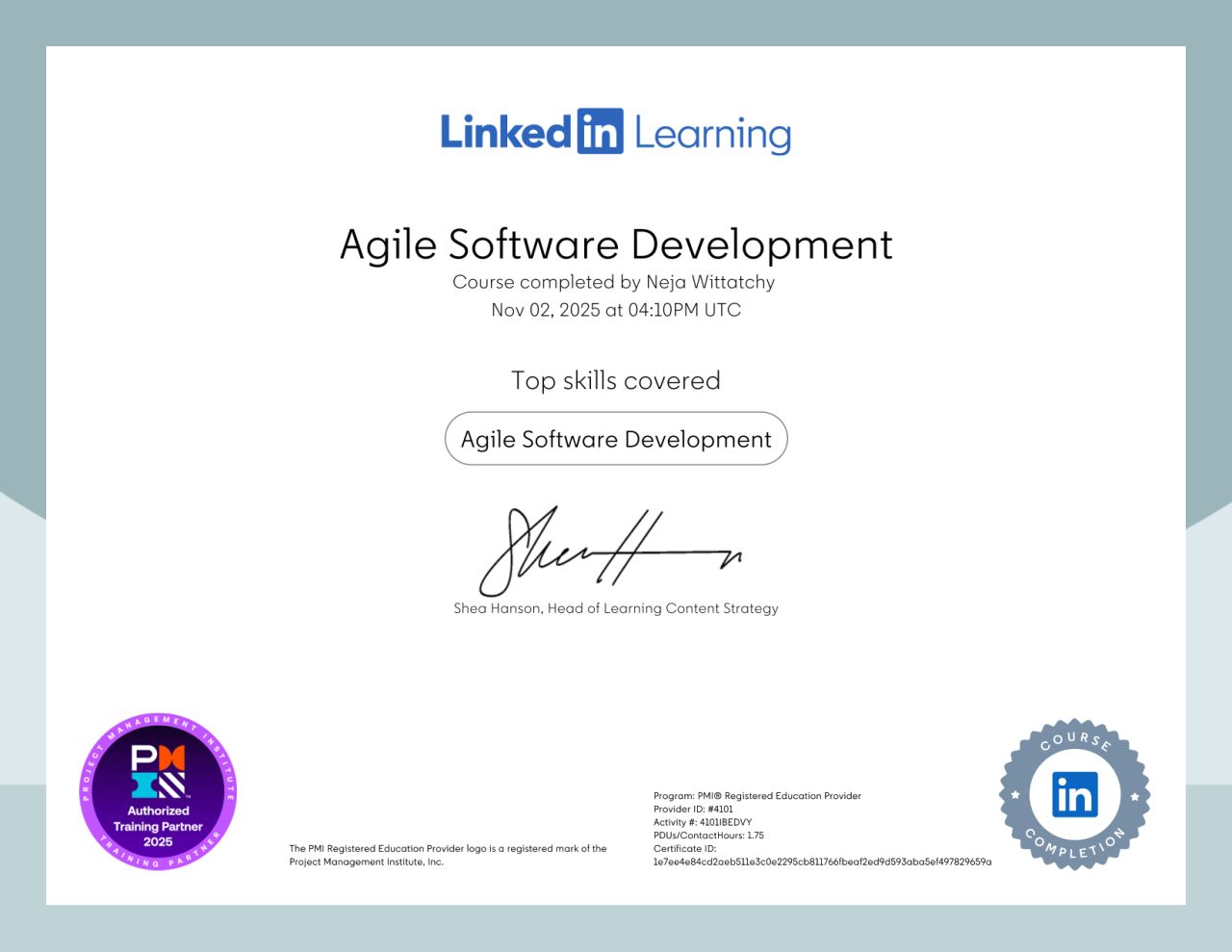
Task: Click the PMI Registered Education Provider disclaimer text
Action: click(447, 855)
